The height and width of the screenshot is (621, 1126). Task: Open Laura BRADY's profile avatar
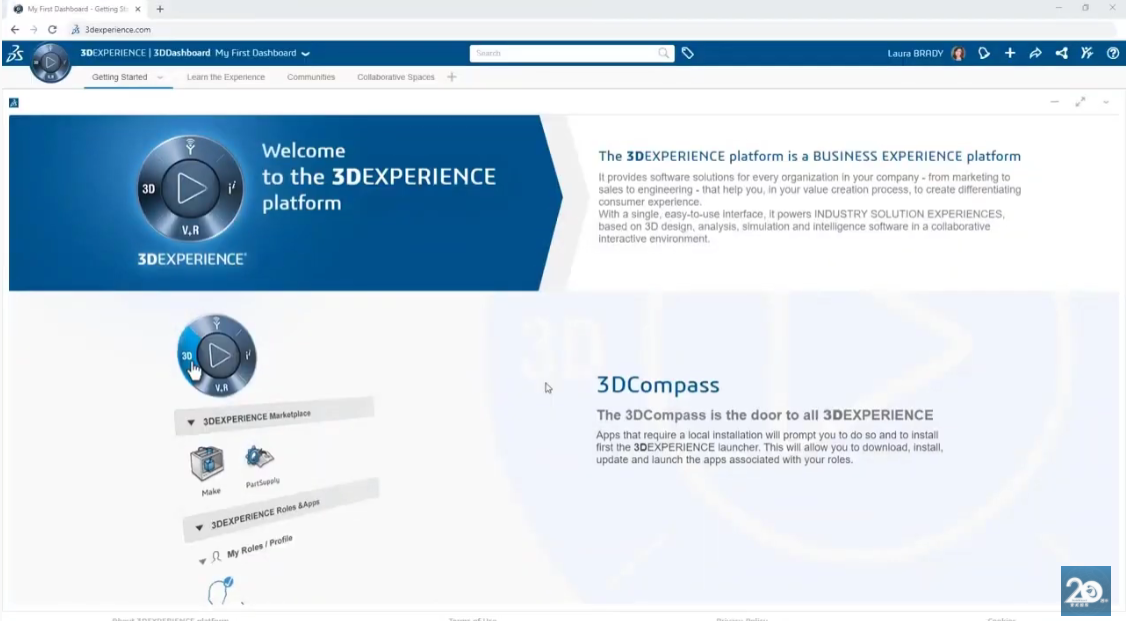point(958,53)
